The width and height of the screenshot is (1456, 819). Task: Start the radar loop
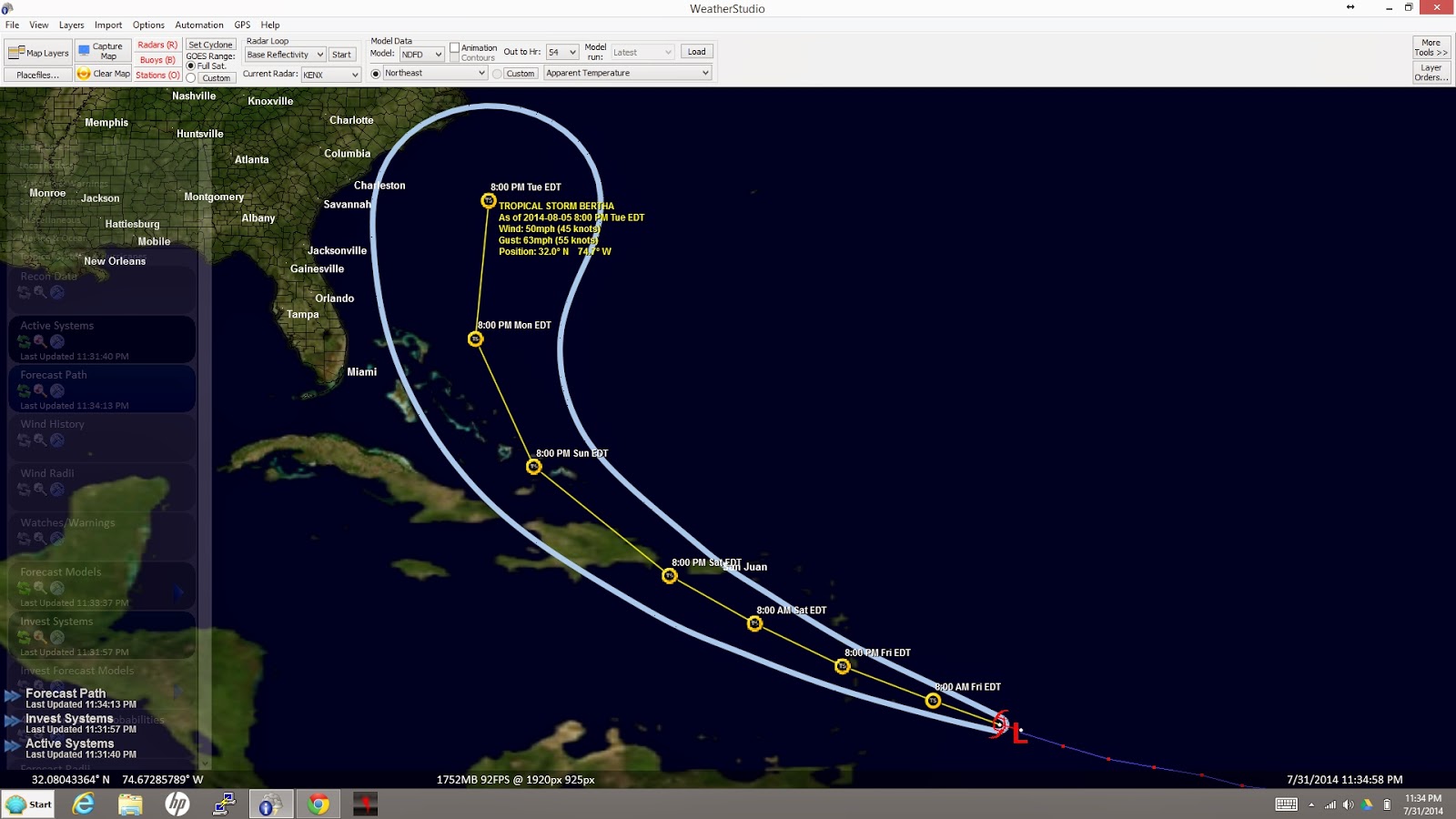coord(341,55)
